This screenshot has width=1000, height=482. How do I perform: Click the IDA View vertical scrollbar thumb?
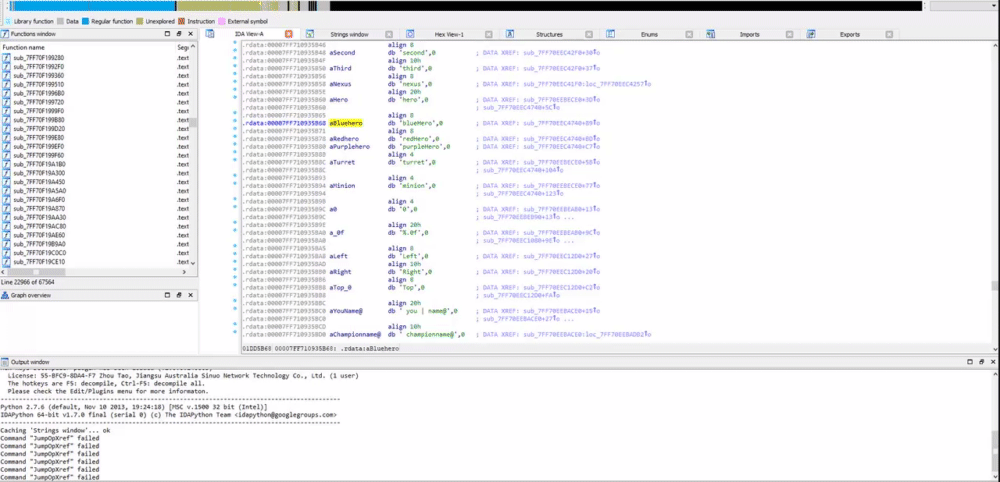point(994,285)
